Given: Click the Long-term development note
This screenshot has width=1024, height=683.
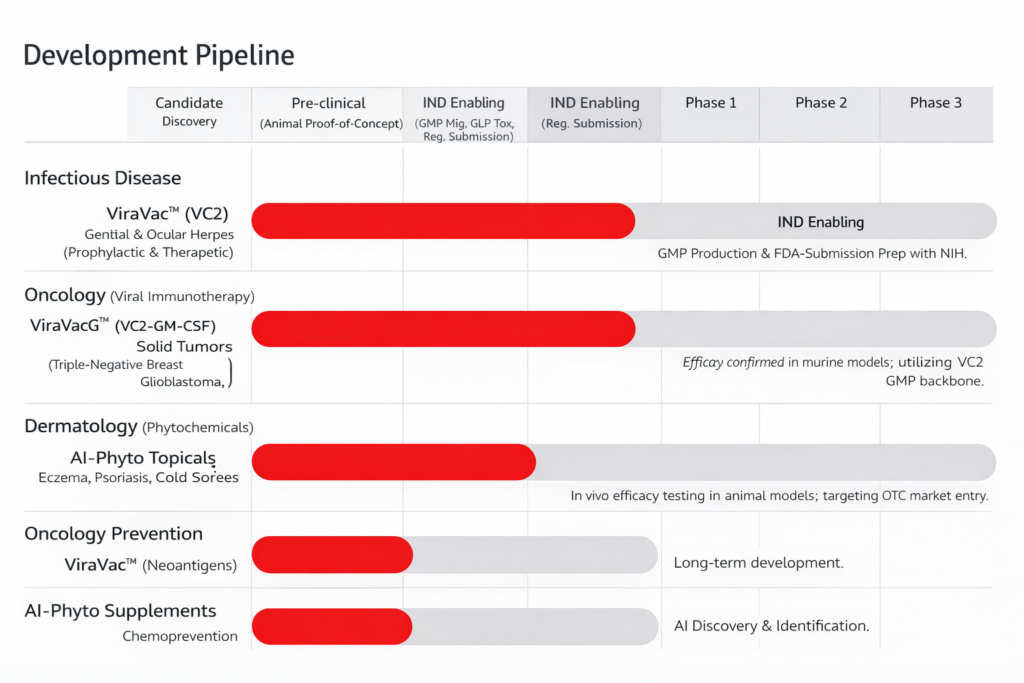Looking at the screenshot, I should pyautogui.click(x=758, y=563).
